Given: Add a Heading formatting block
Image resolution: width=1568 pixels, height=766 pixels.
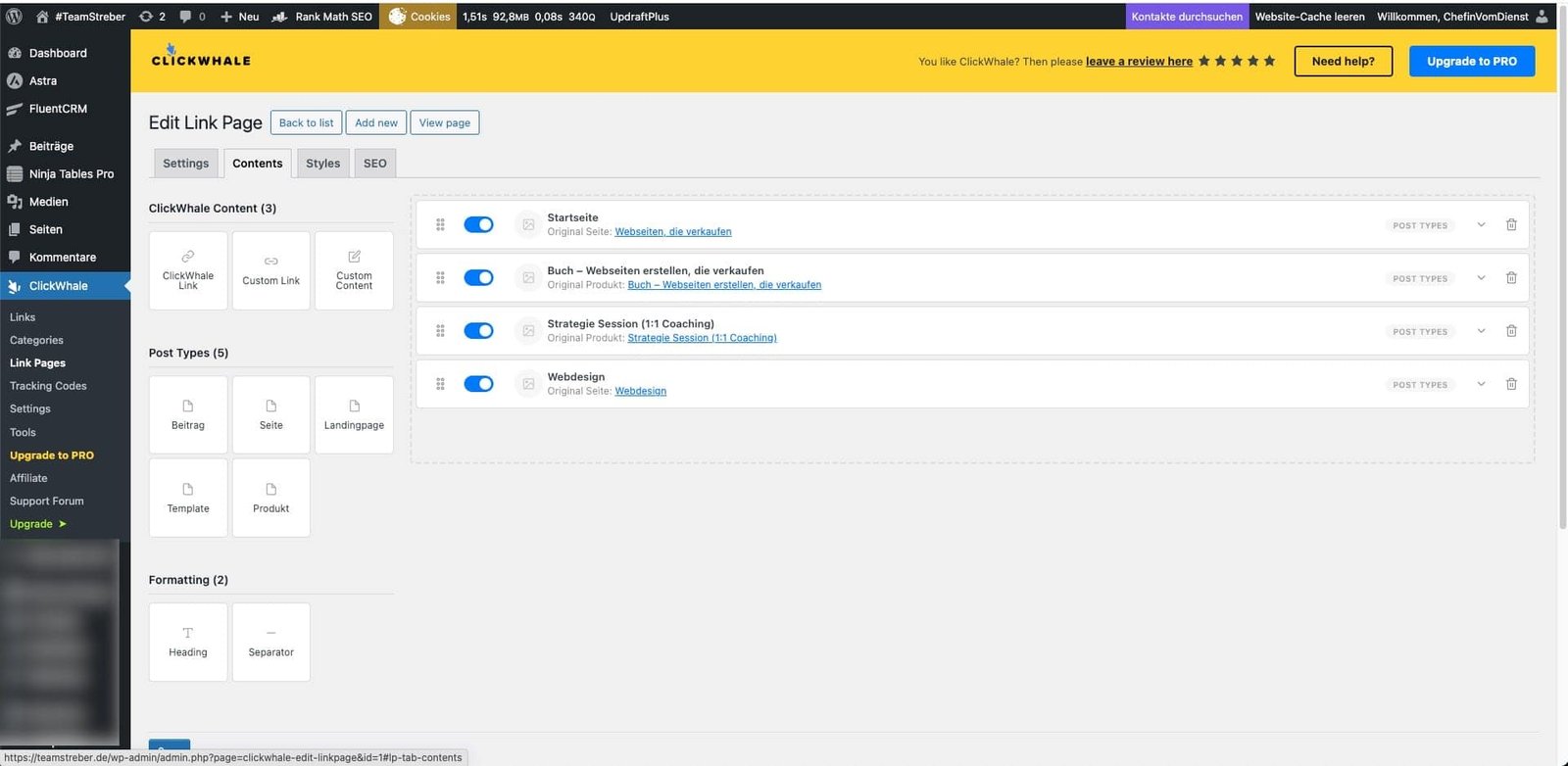Looking at the screenshot, I should (188, 642).
